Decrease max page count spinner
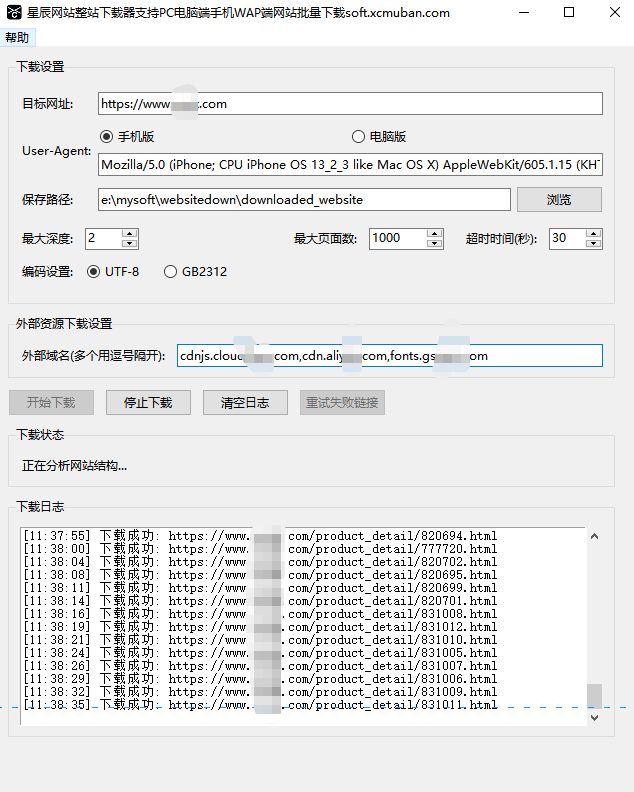Screen dimensions: 634x792 click(x=434, y=243)
